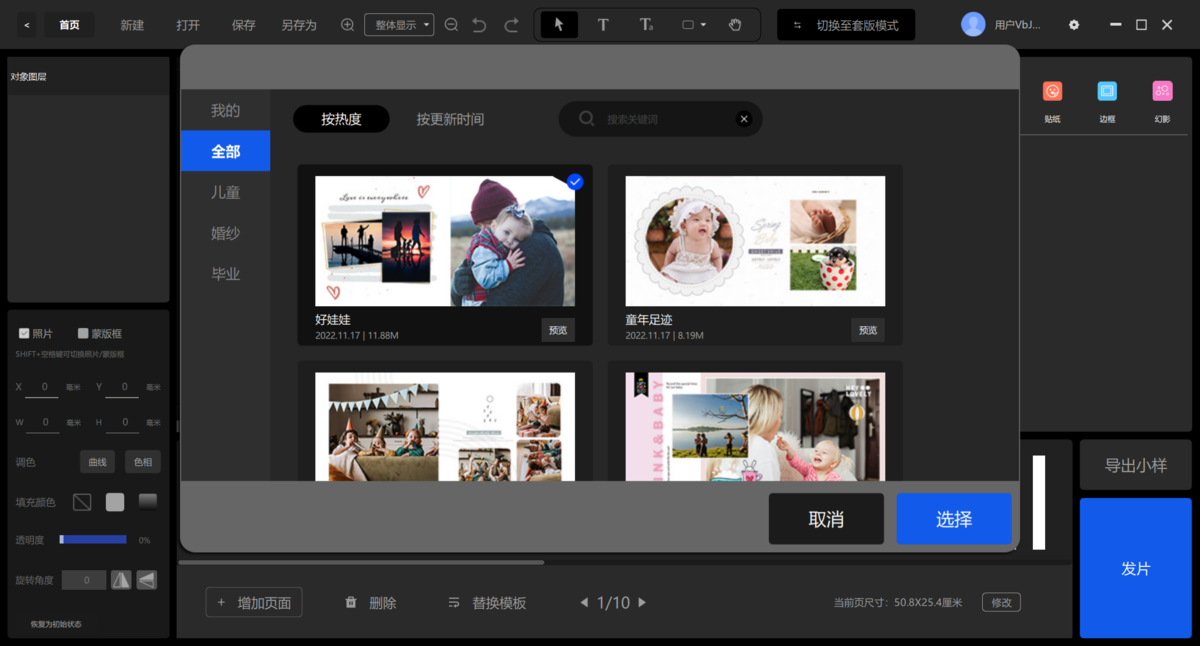This screenshot has width=1200, height=646.
Task: Click the search magnifier icon in dialog
Action: coord(587,119)
